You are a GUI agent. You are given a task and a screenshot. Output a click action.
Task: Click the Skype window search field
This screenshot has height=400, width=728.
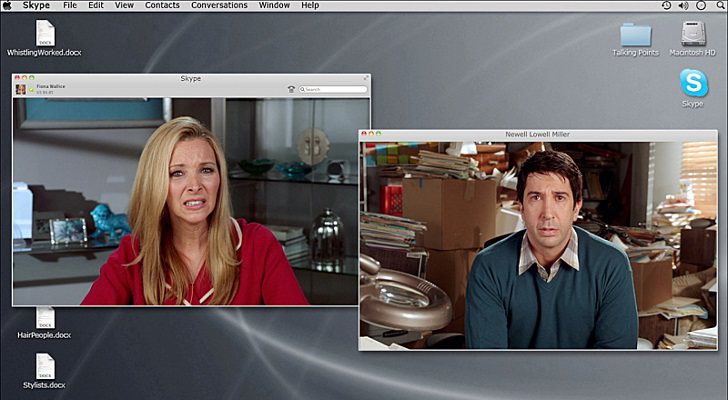[x=335, y=89]
